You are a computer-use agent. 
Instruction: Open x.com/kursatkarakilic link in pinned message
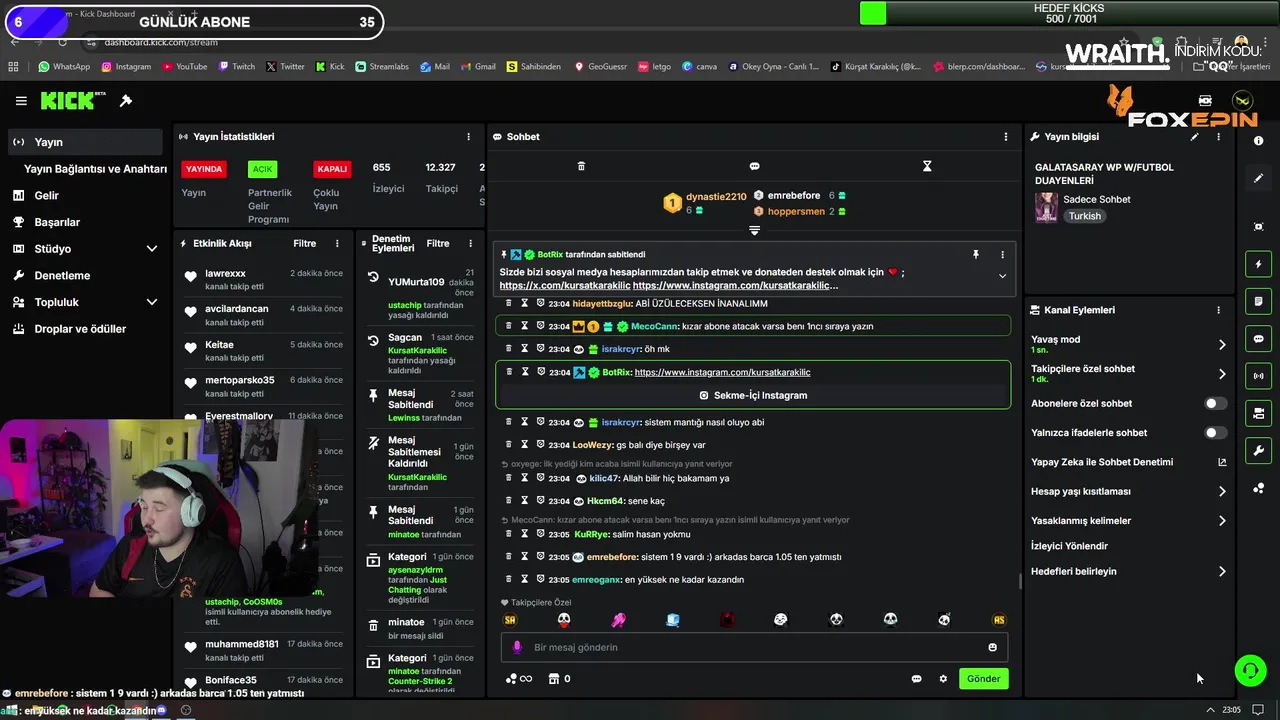click(x=565, y=286)
